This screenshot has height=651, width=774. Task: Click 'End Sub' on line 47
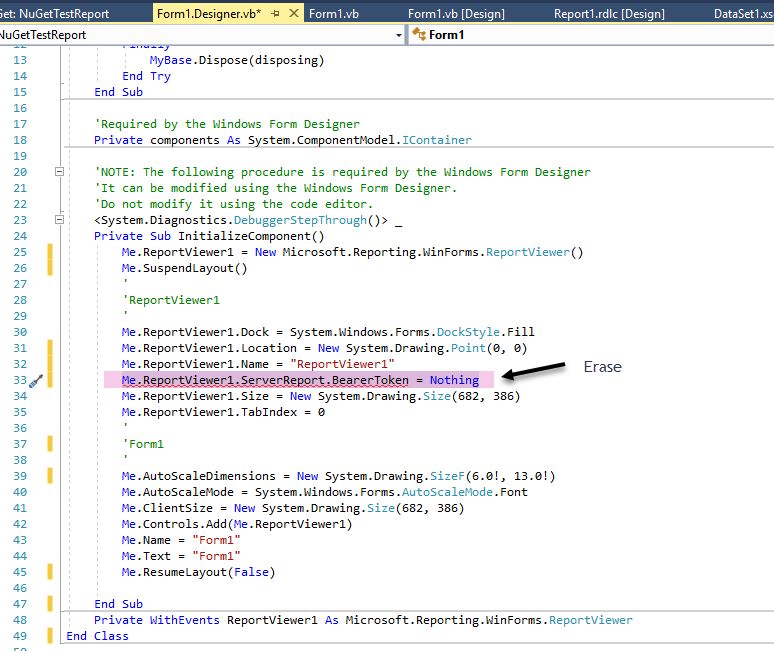pos(118,604)
